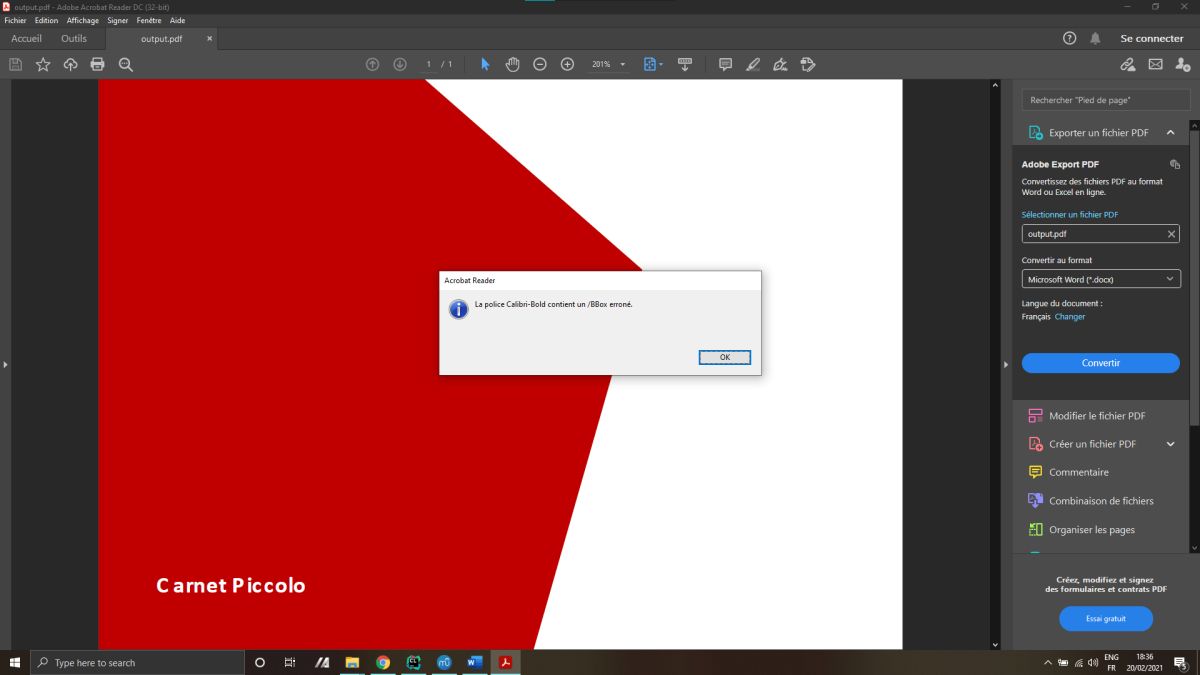The width and height of the screenshot is (1200, 675).
Task: Open the Microsoft Word format dropdown
Action: [x=1101, y=279]
